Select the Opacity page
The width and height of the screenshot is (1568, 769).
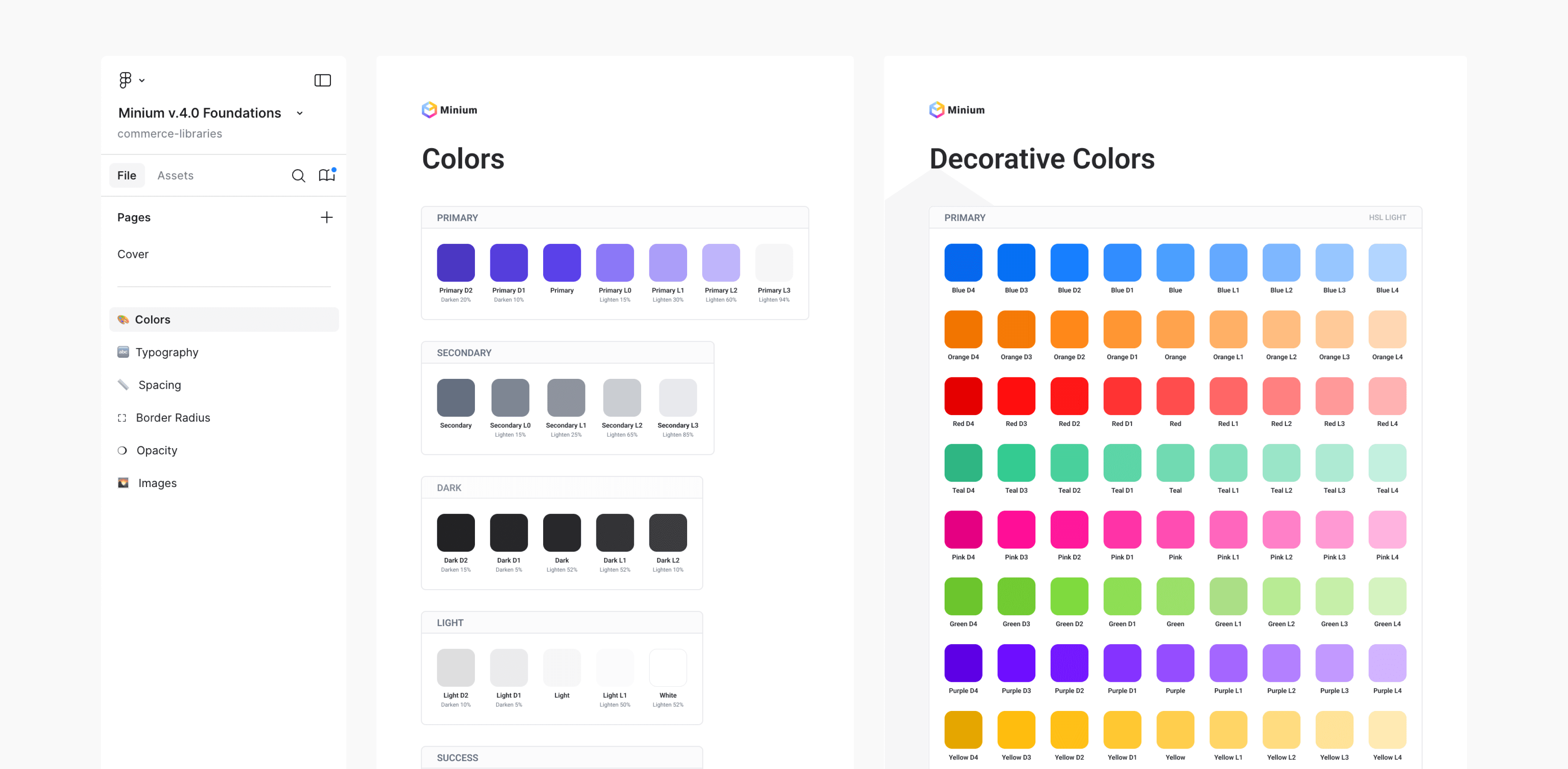point(156,450)
